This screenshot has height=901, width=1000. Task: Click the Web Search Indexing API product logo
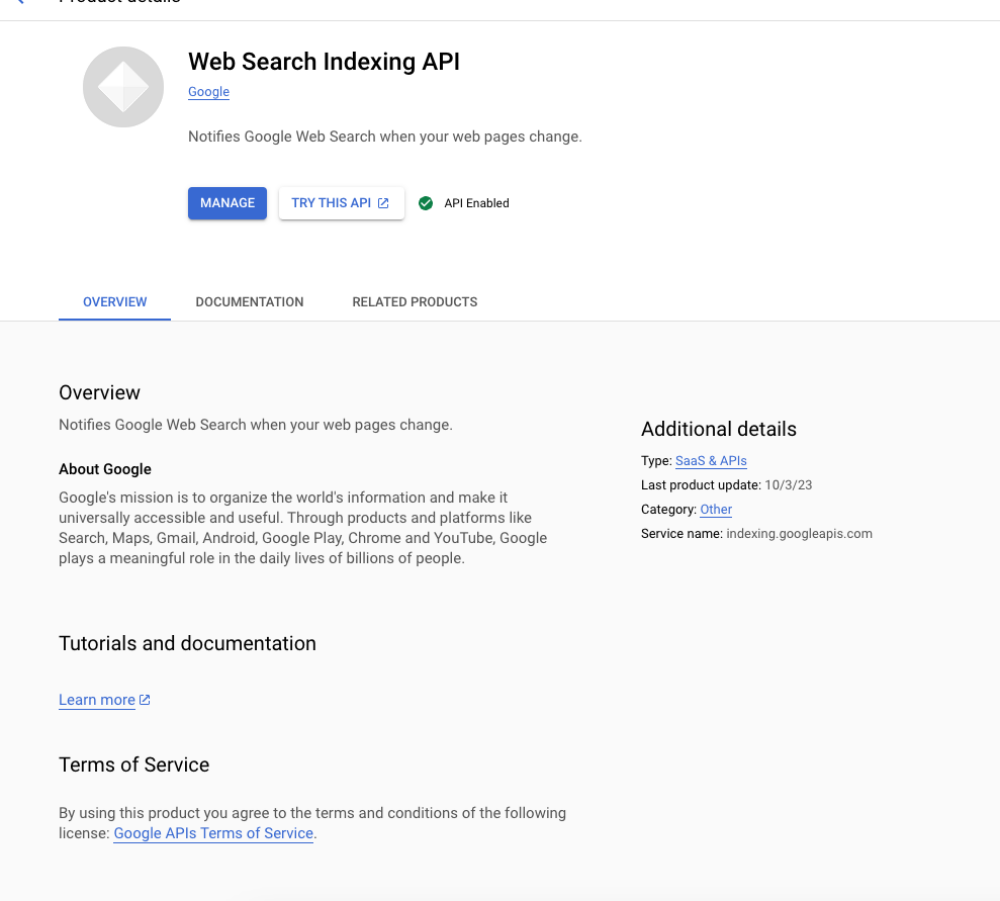(x=123, y=87)
